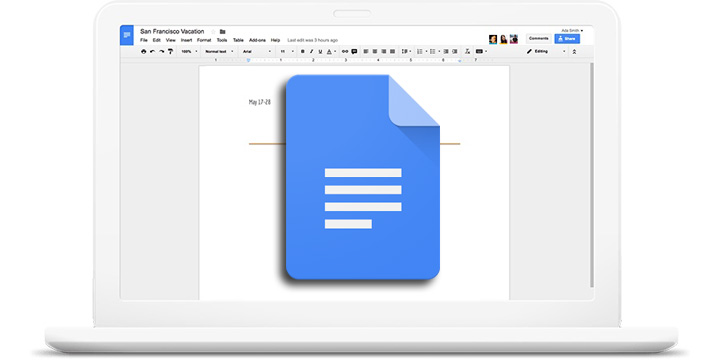Star the San Francisco Vacation document

coord(213,32)
